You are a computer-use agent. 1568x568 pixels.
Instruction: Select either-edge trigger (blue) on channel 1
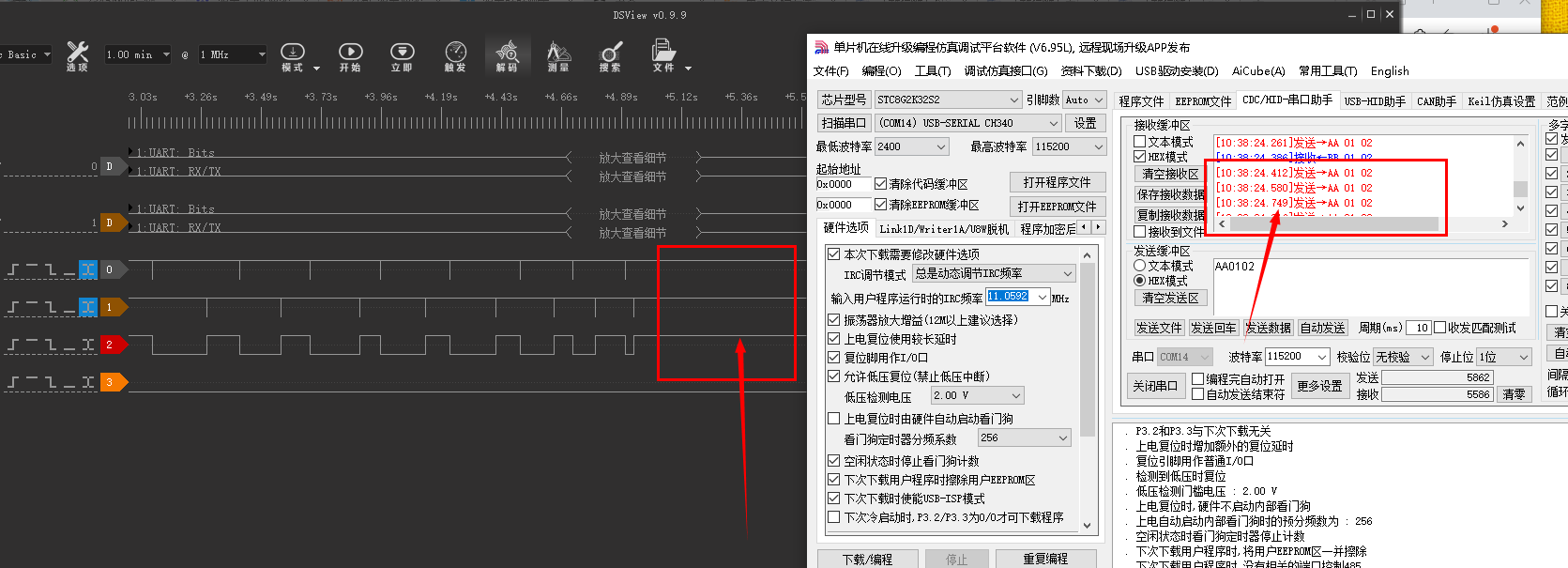[87, 307]
